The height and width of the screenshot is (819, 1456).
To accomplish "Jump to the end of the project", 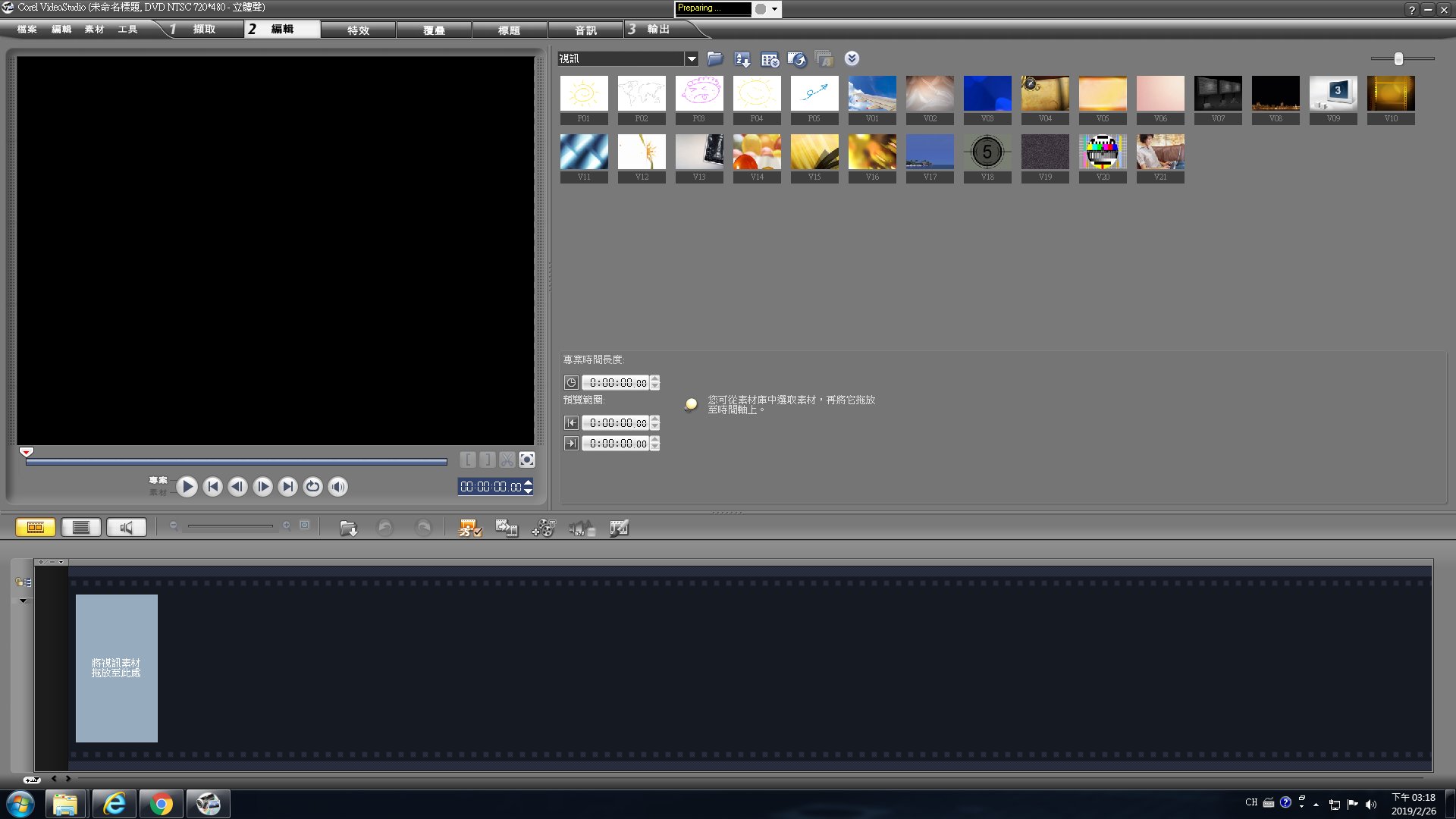I will click(x=287, y=486).
